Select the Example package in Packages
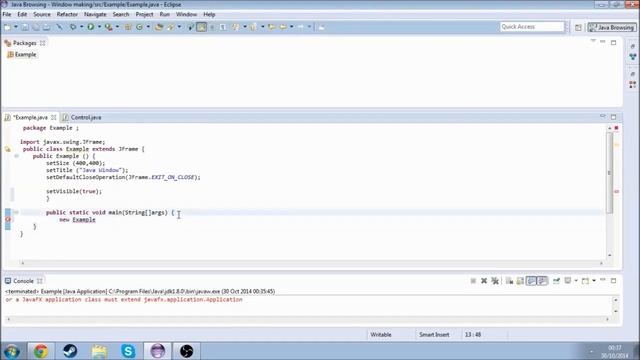 click(x=22, y=54)
